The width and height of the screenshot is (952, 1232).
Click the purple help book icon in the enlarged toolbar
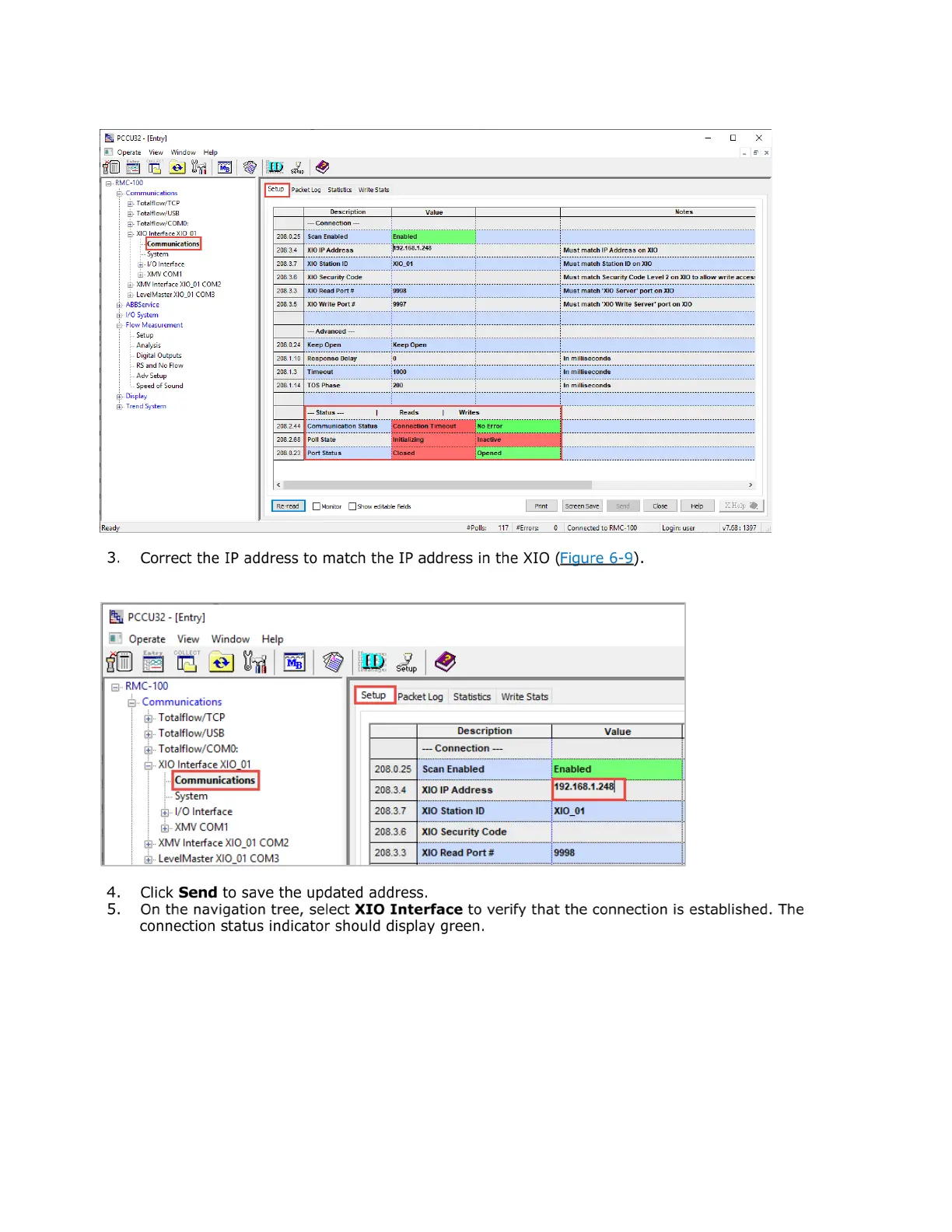coord(445,662)
